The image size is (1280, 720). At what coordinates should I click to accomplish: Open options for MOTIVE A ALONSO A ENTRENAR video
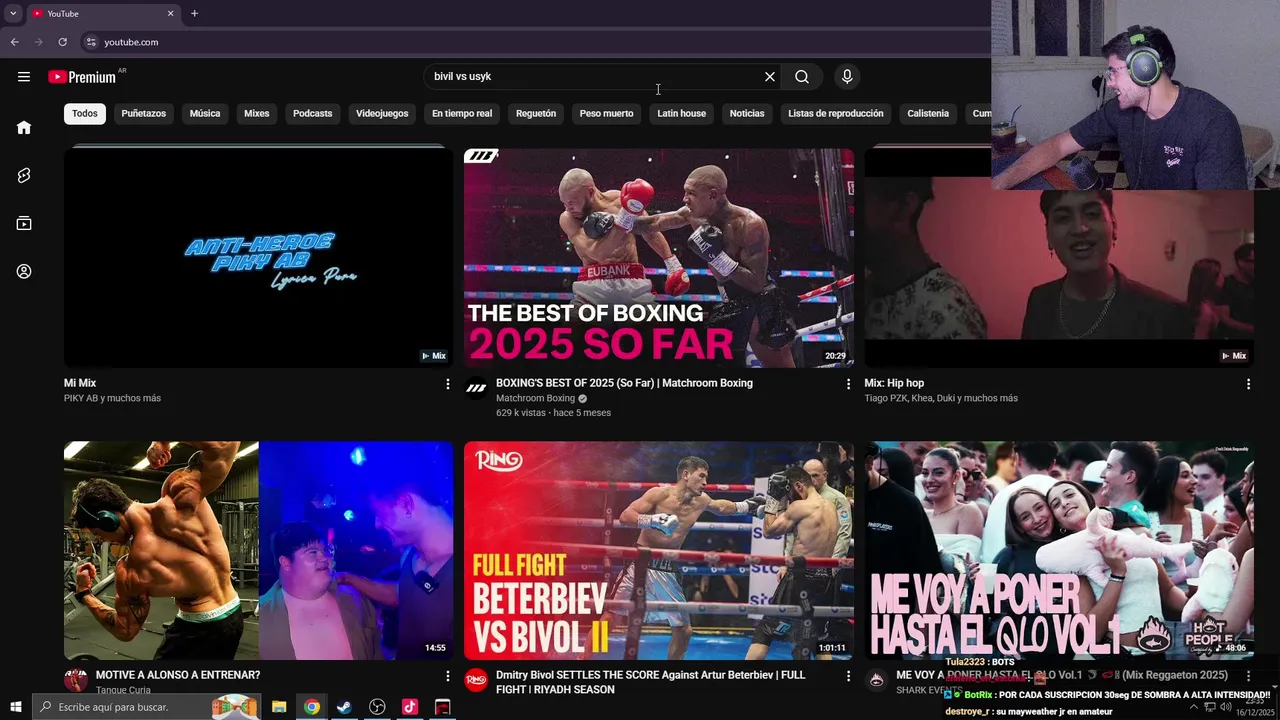point(448,676)
